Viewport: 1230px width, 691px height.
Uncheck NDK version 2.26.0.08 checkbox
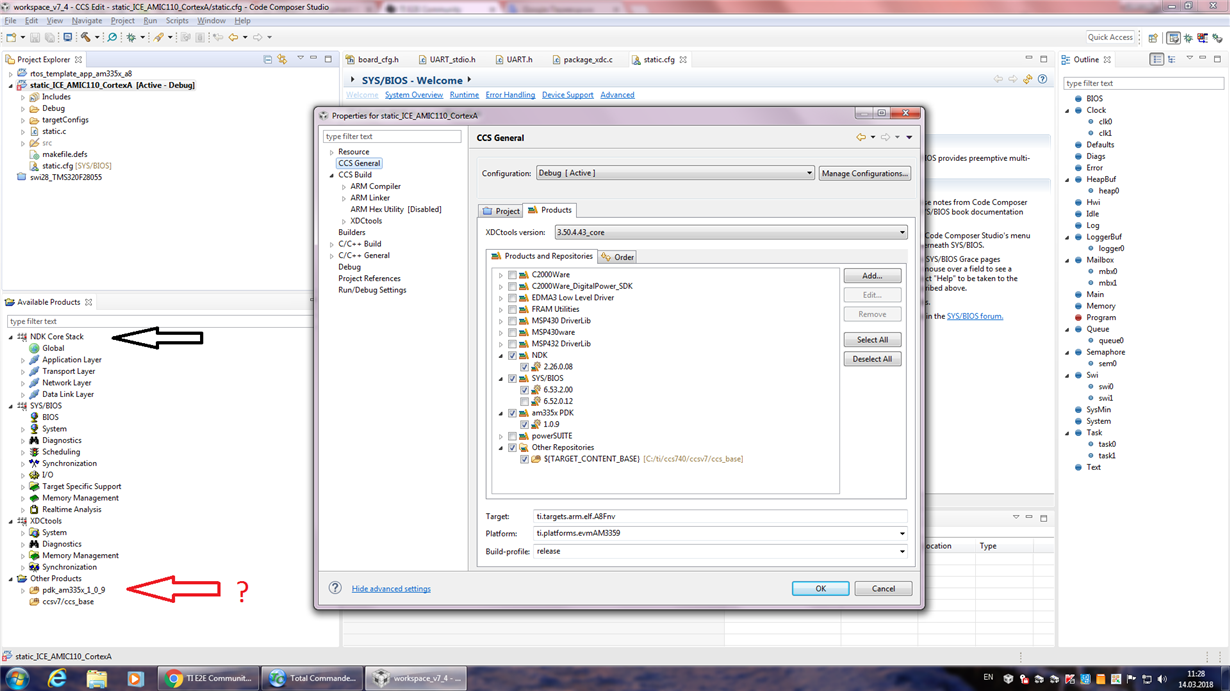pos(525,367)
